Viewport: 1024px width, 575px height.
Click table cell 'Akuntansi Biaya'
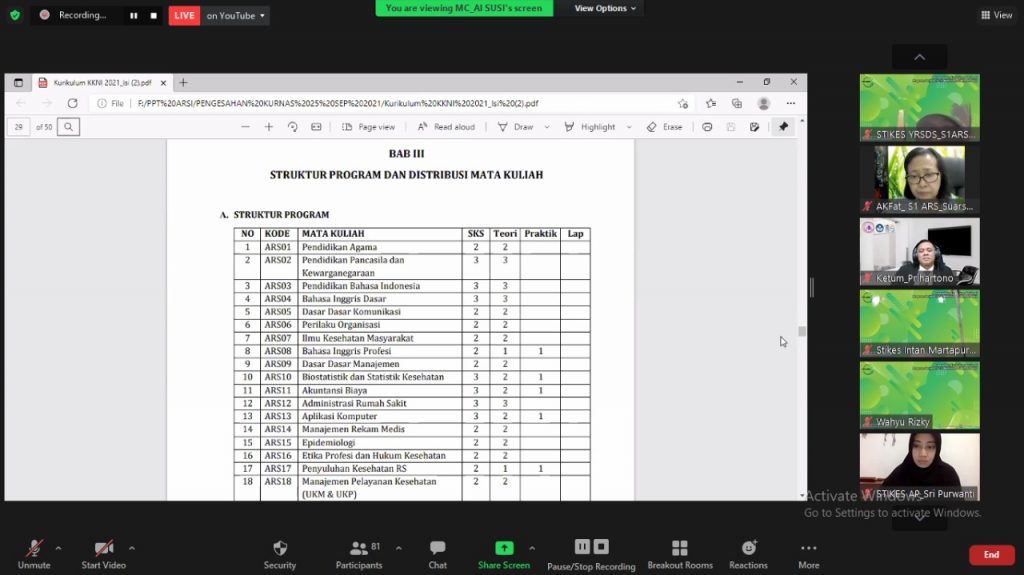[334, 390]
